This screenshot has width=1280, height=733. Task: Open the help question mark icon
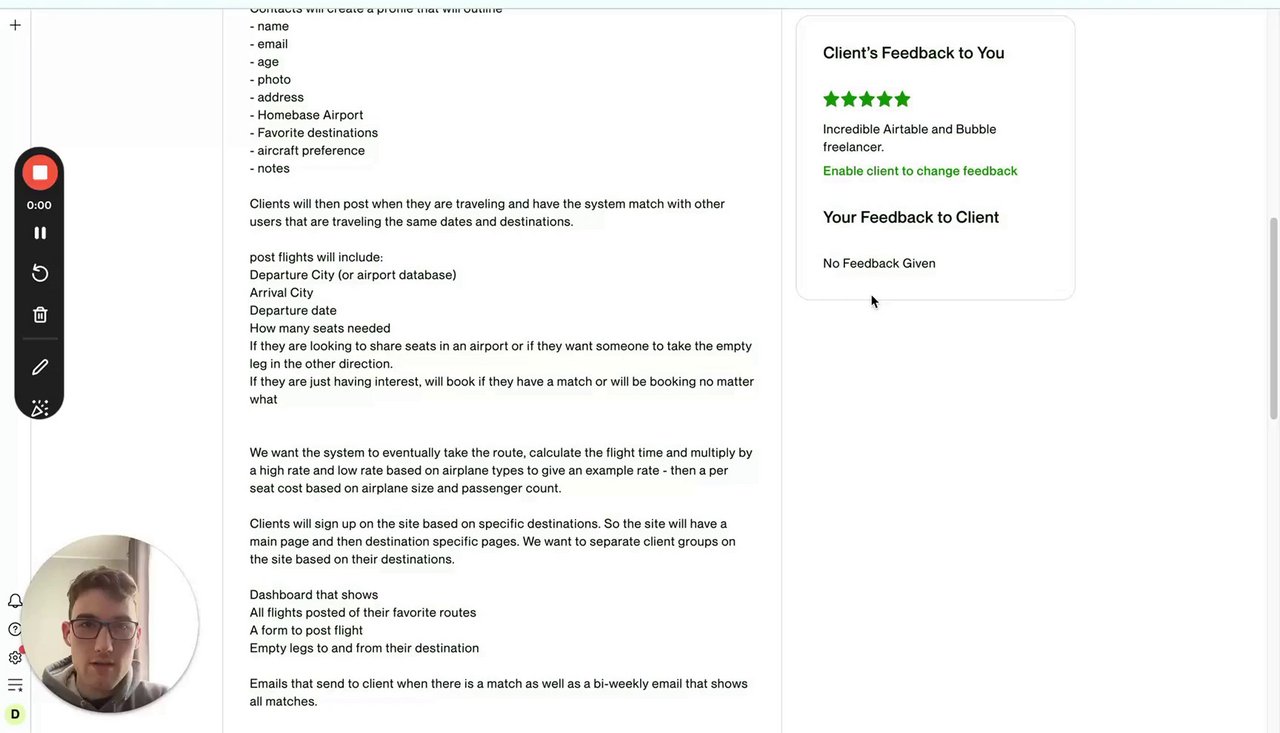click(x=14, y=629)
